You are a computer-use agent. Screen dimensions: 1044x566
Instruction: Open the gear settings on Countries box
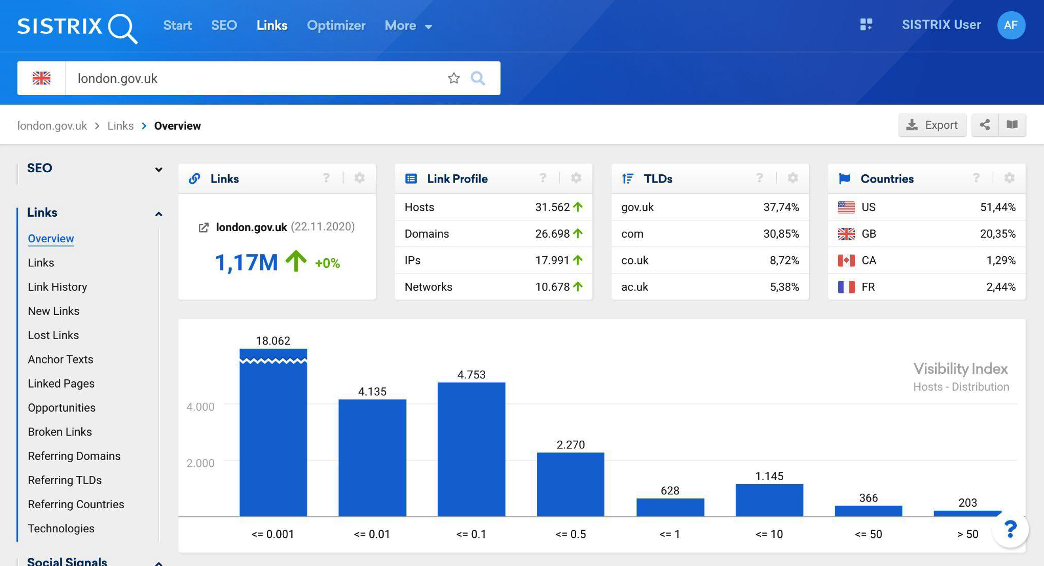[x=1009, y=178]
